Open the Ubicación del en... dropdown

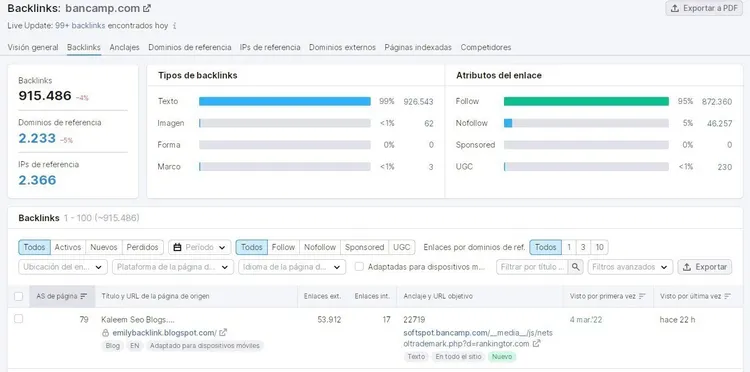coord(63,267)
